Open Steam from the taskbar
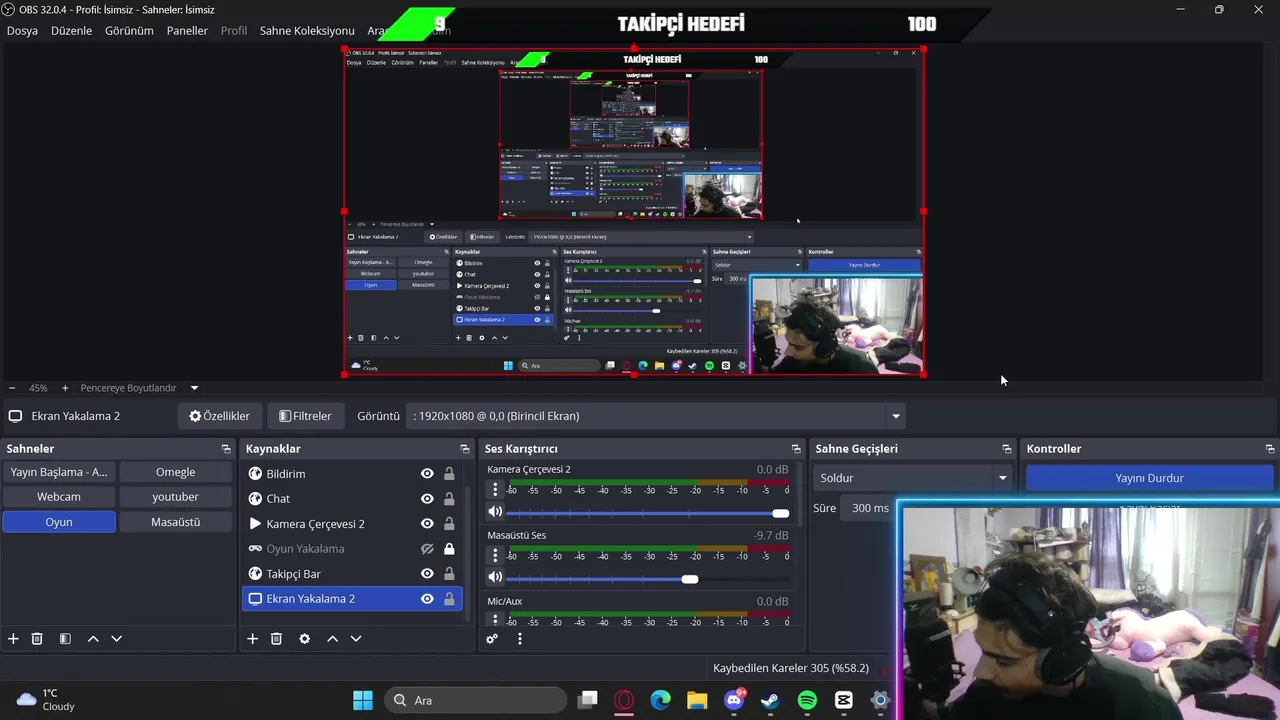1280x720 pixels. click(x=770, y=700)
